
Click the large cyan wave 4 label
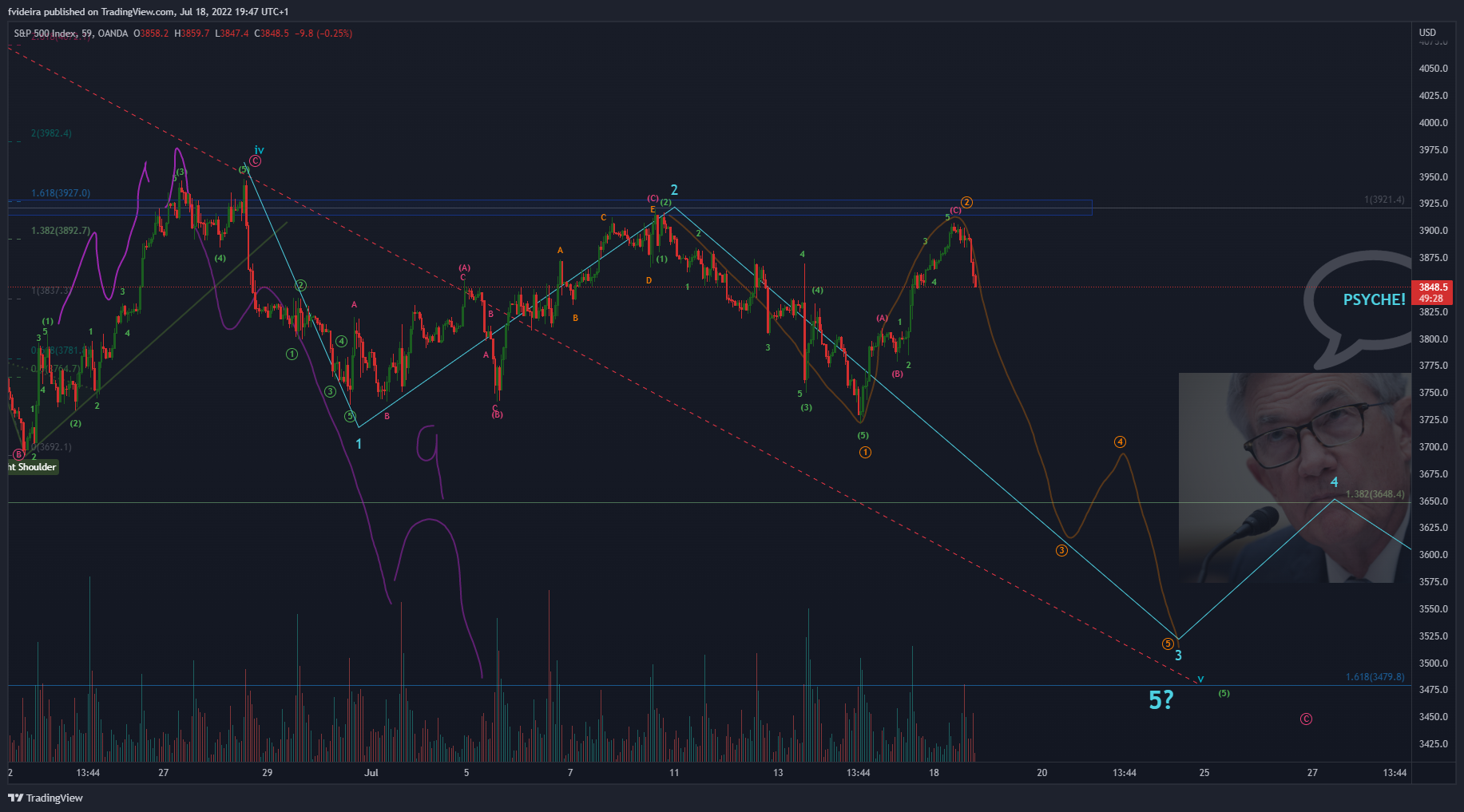1334,482
